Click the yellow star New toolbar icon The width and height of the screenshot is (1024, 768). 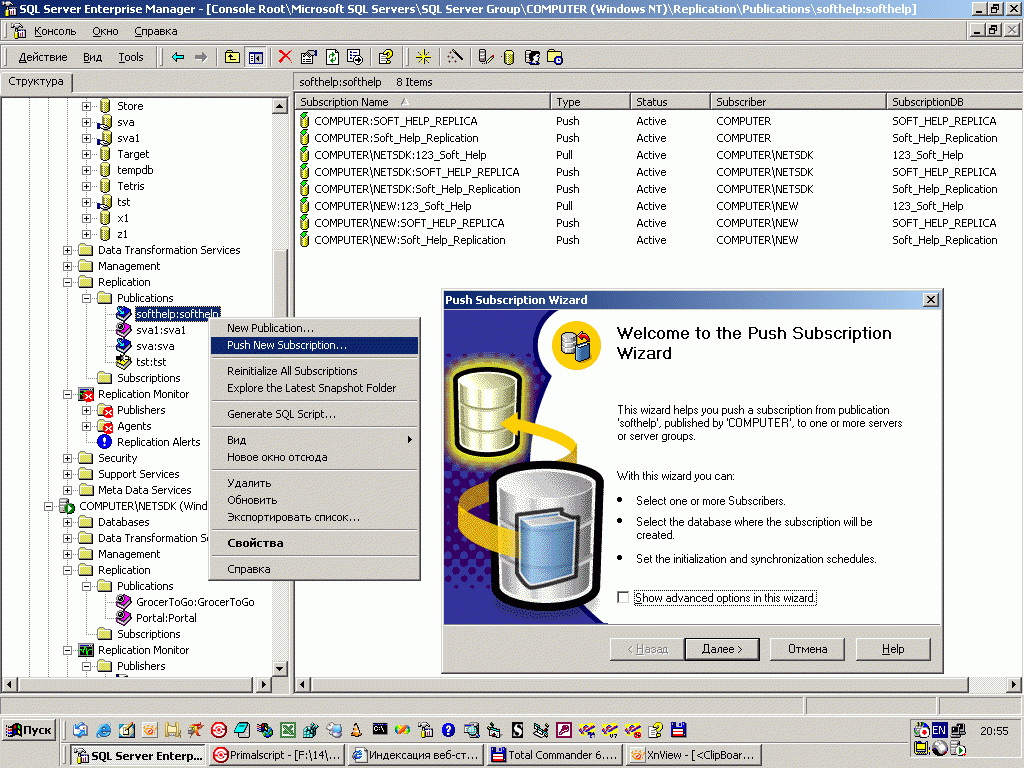pos(423,57)
